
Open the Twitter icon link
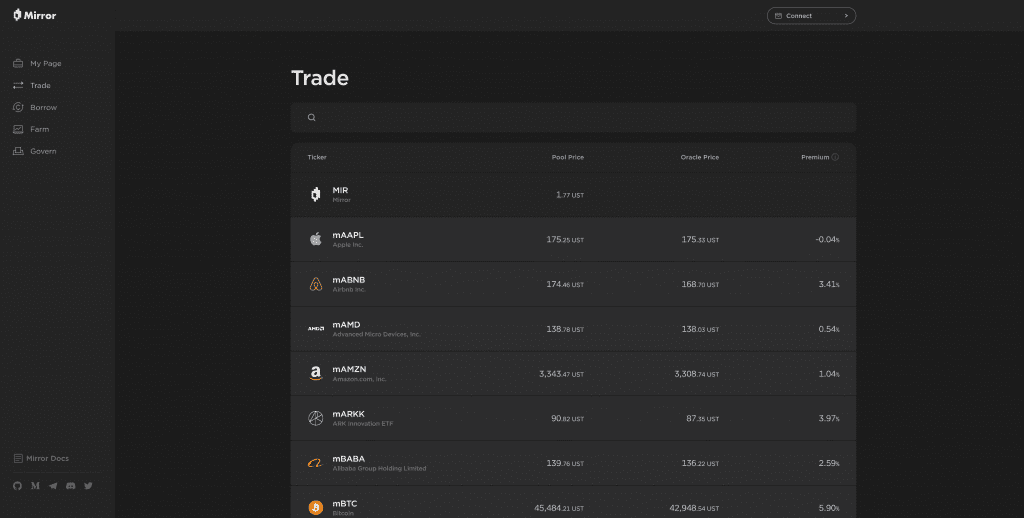[88, 486]
